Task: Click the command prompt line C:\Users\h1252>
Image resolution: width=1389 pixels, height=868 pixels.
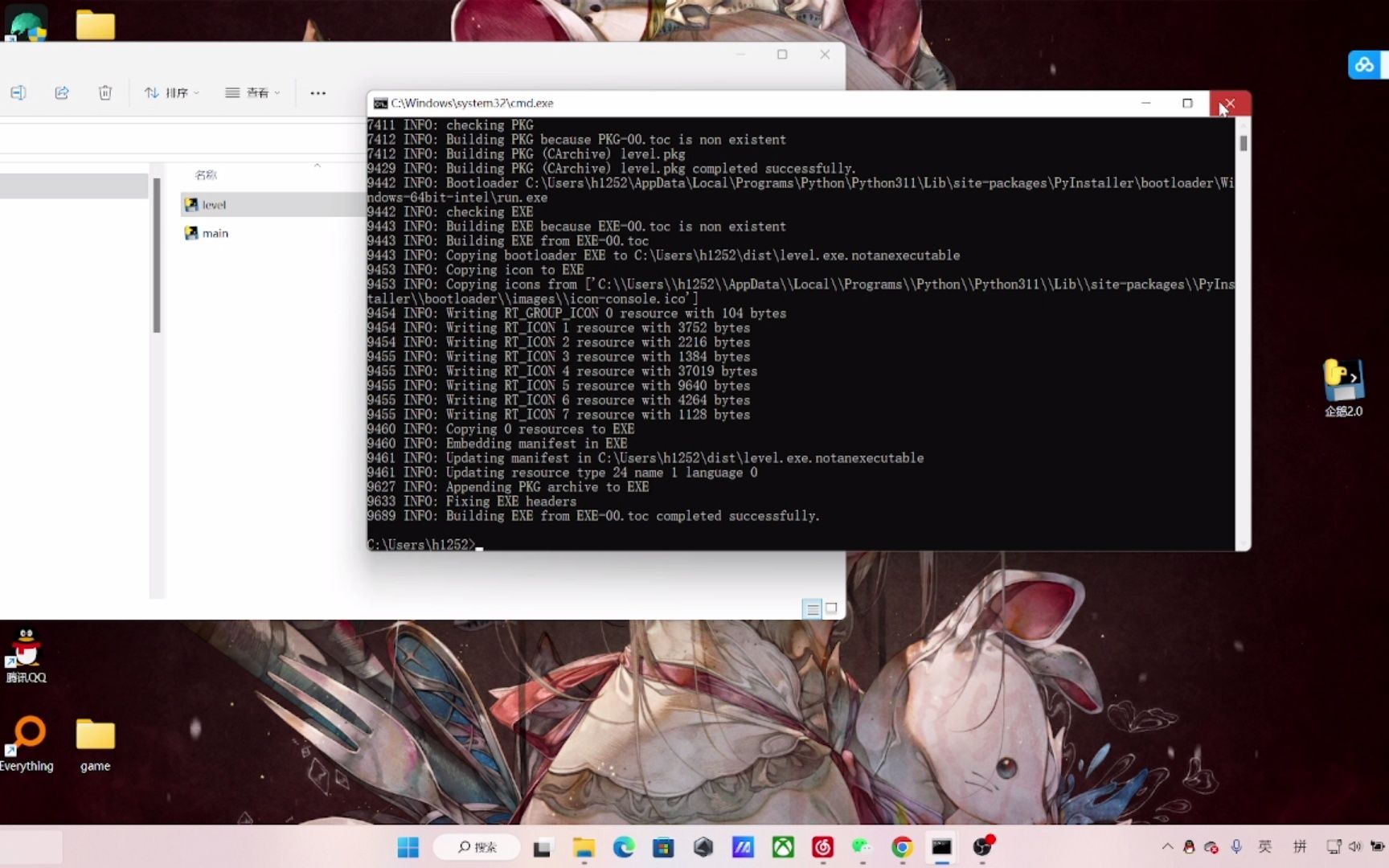Action: [x=421, y=544]
